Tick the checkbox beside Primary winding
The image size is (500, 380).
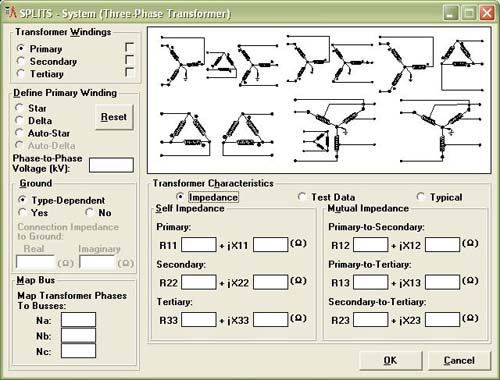point(129,47)
